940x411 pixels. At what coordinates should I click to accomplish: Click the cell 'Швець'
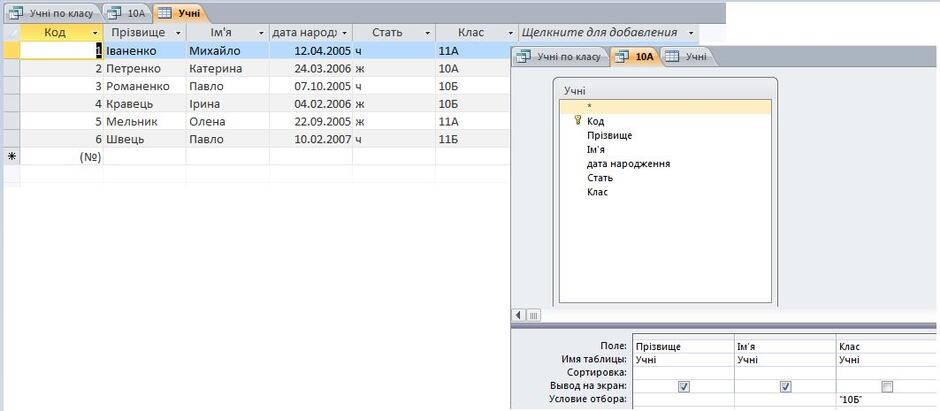tap(144, 140)
